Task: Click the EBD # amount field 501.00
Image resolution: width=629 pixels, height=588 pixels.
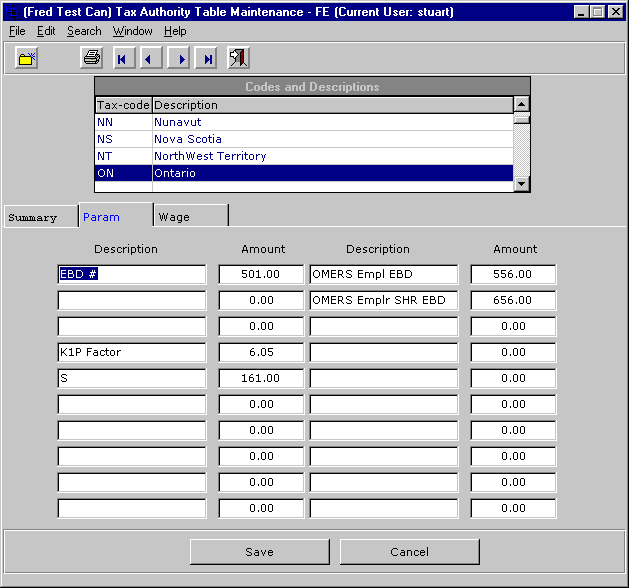Action: 260,274
